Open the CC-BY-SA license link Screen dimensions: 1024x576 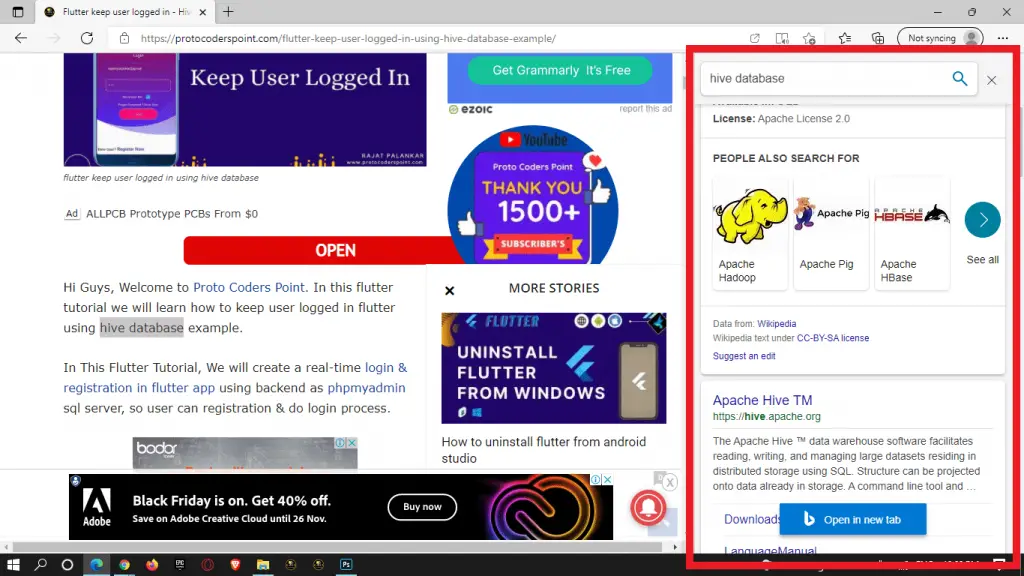[833, 338]
